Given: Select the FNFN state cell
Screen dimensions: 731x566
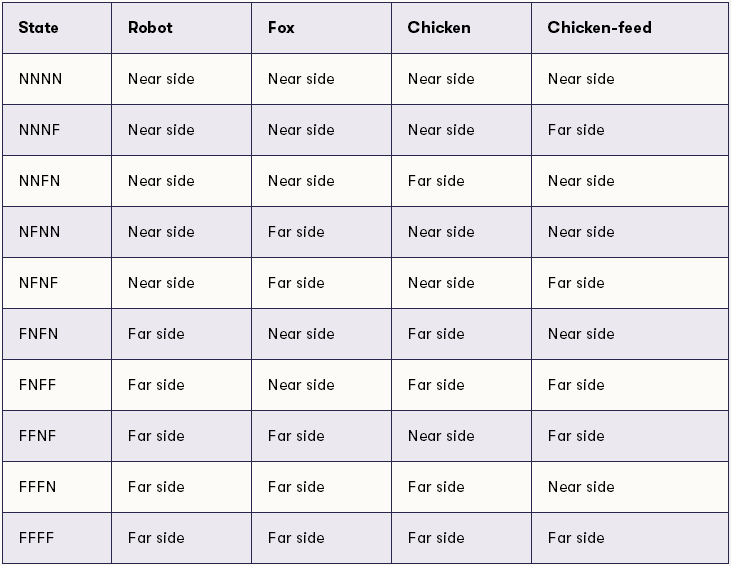Looking at the screenshot, I should [57, 334].
